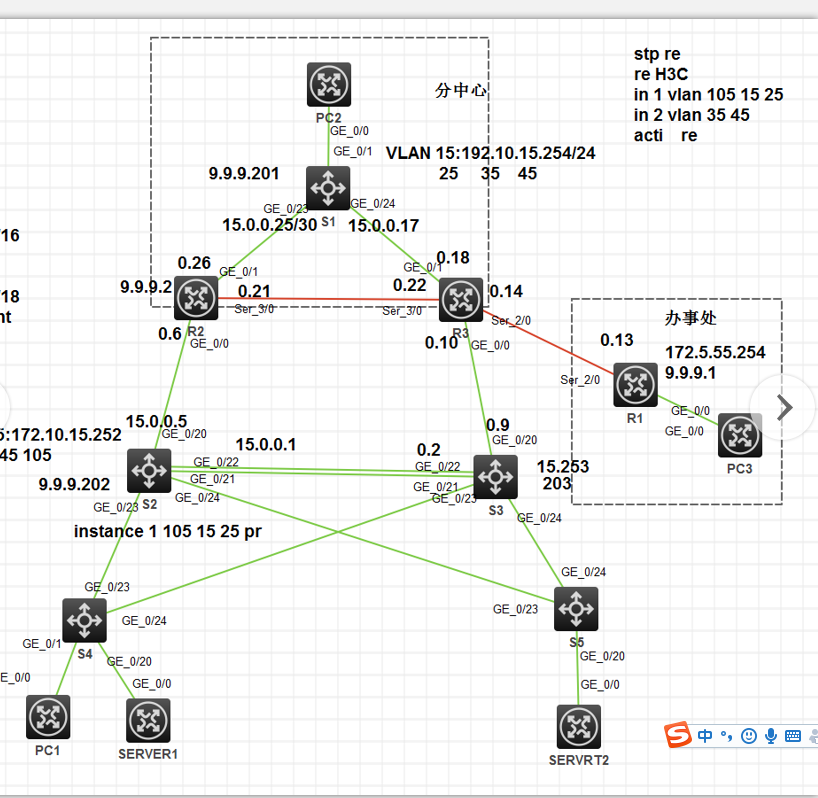Select router R3 icon
Viewport: 818px width, 798px height.
(461, 300)
